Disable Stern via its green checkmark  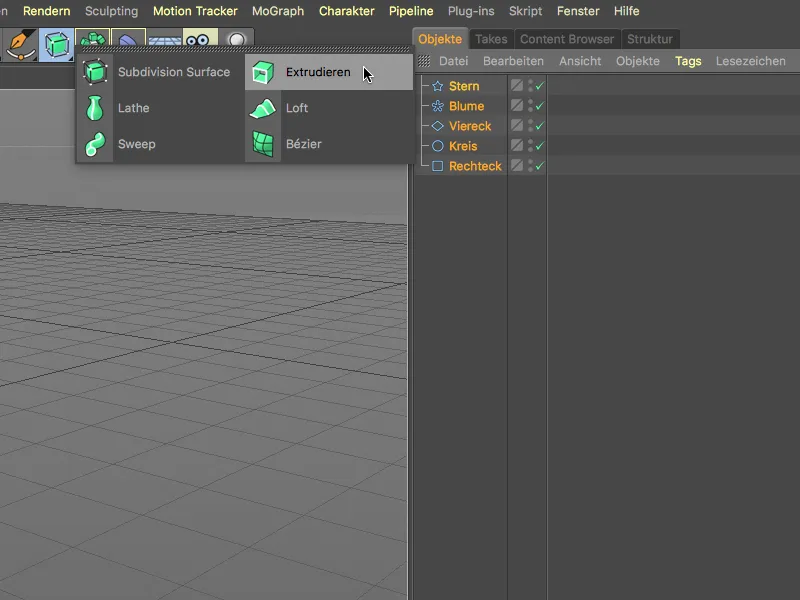tap(540, 86)
